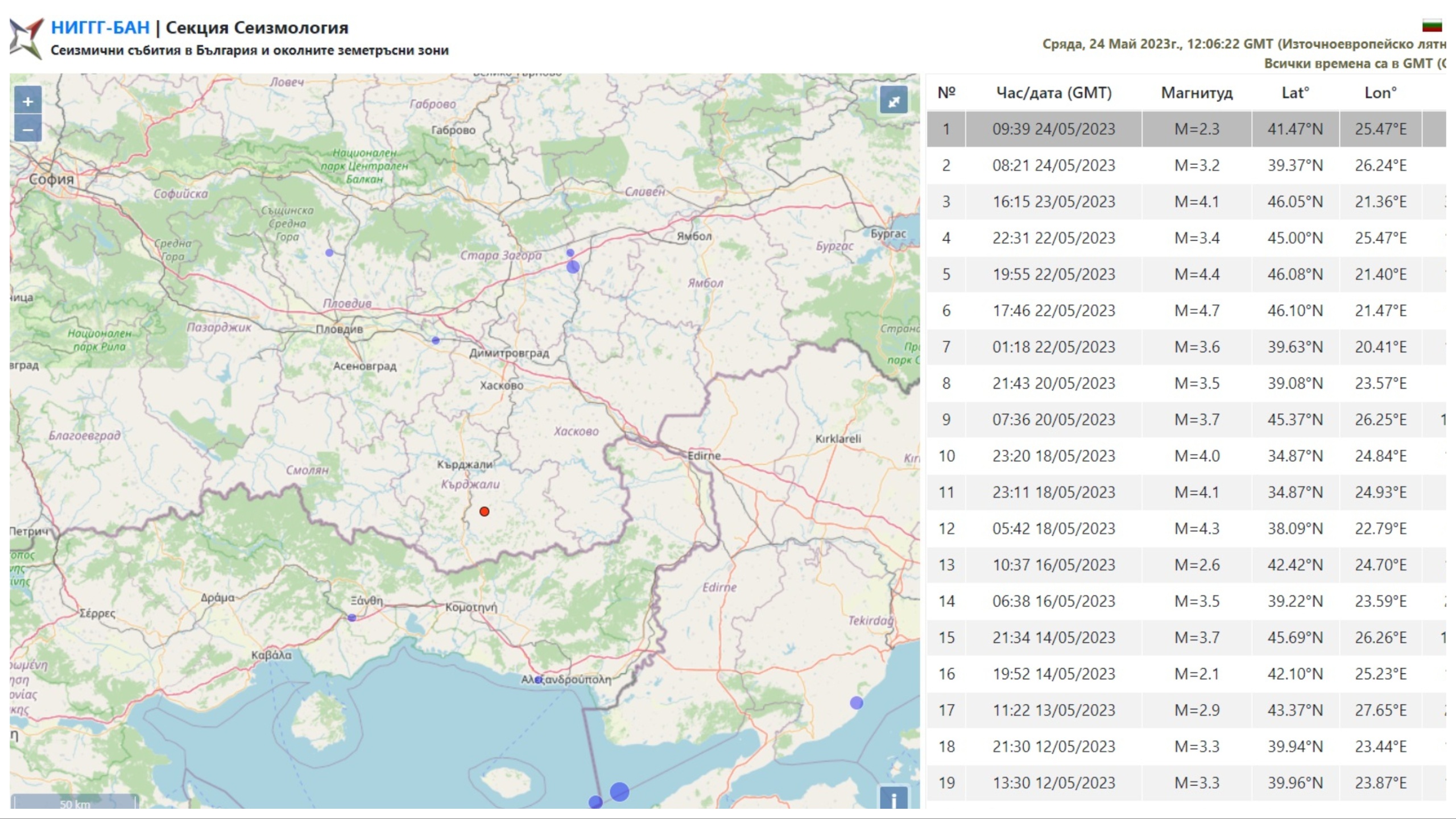The image size is (1456, 819).
Task: Click the large blue event circle near Стара Загора
Action: click(573, 266)
